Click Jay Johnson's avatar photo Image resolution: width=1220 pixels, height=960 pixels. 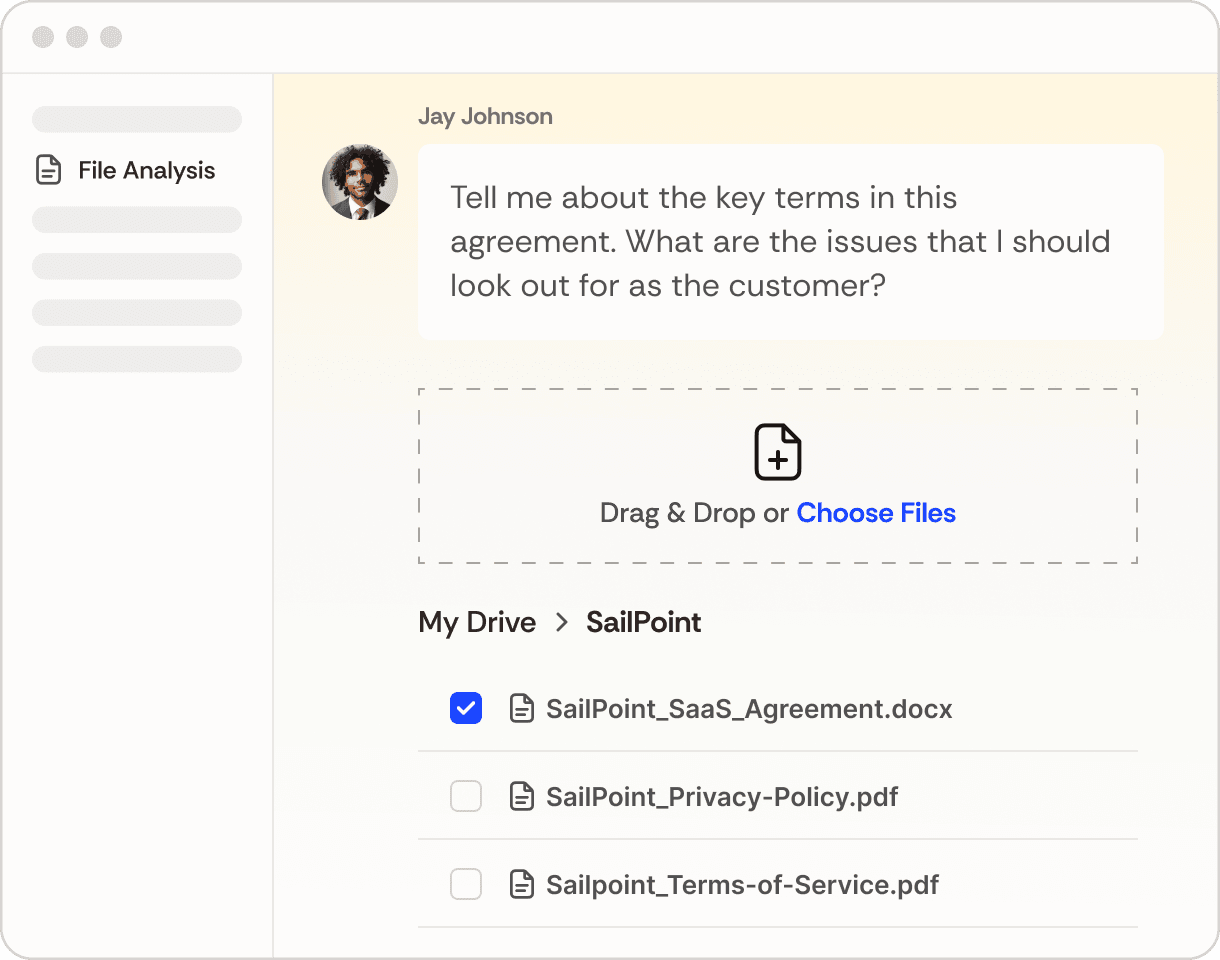click(360, 182)
